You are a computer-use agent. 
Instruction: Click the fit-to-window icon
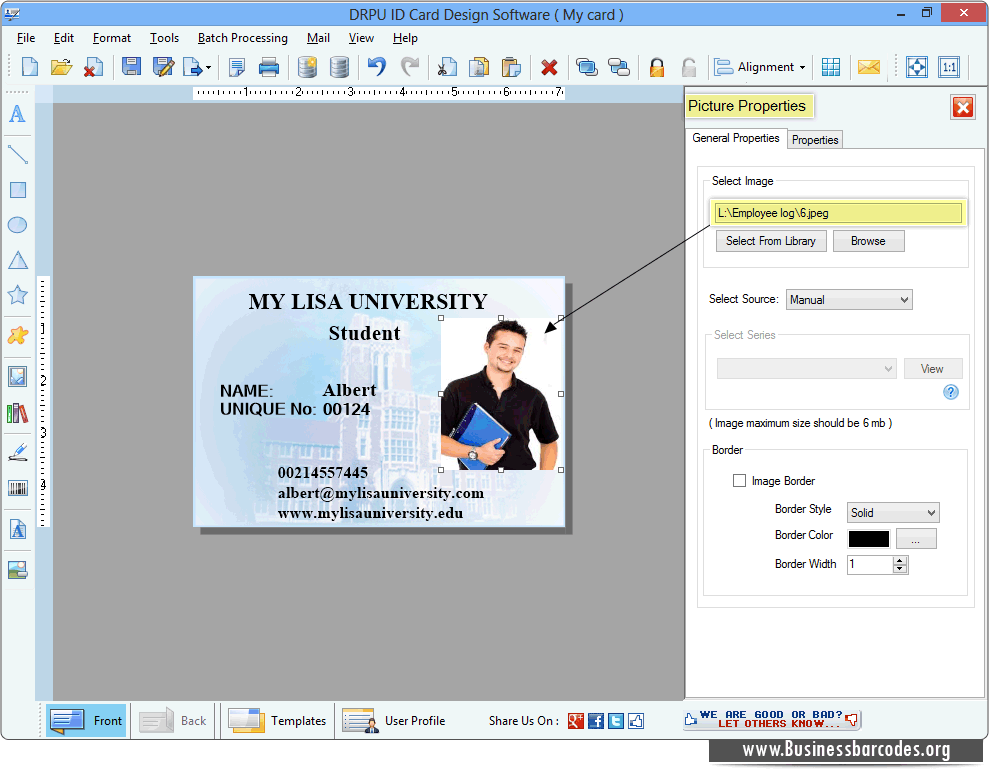[916, 67]
